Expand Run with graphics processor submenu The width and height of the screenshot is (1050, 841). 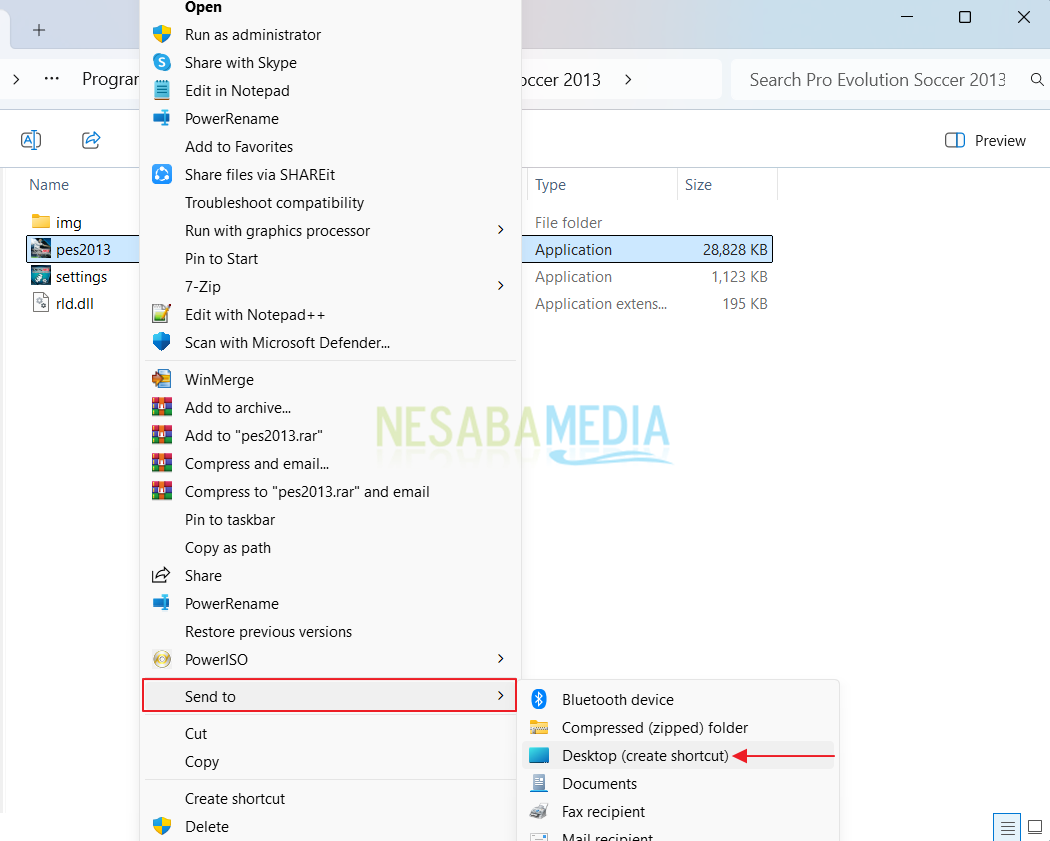500,230
